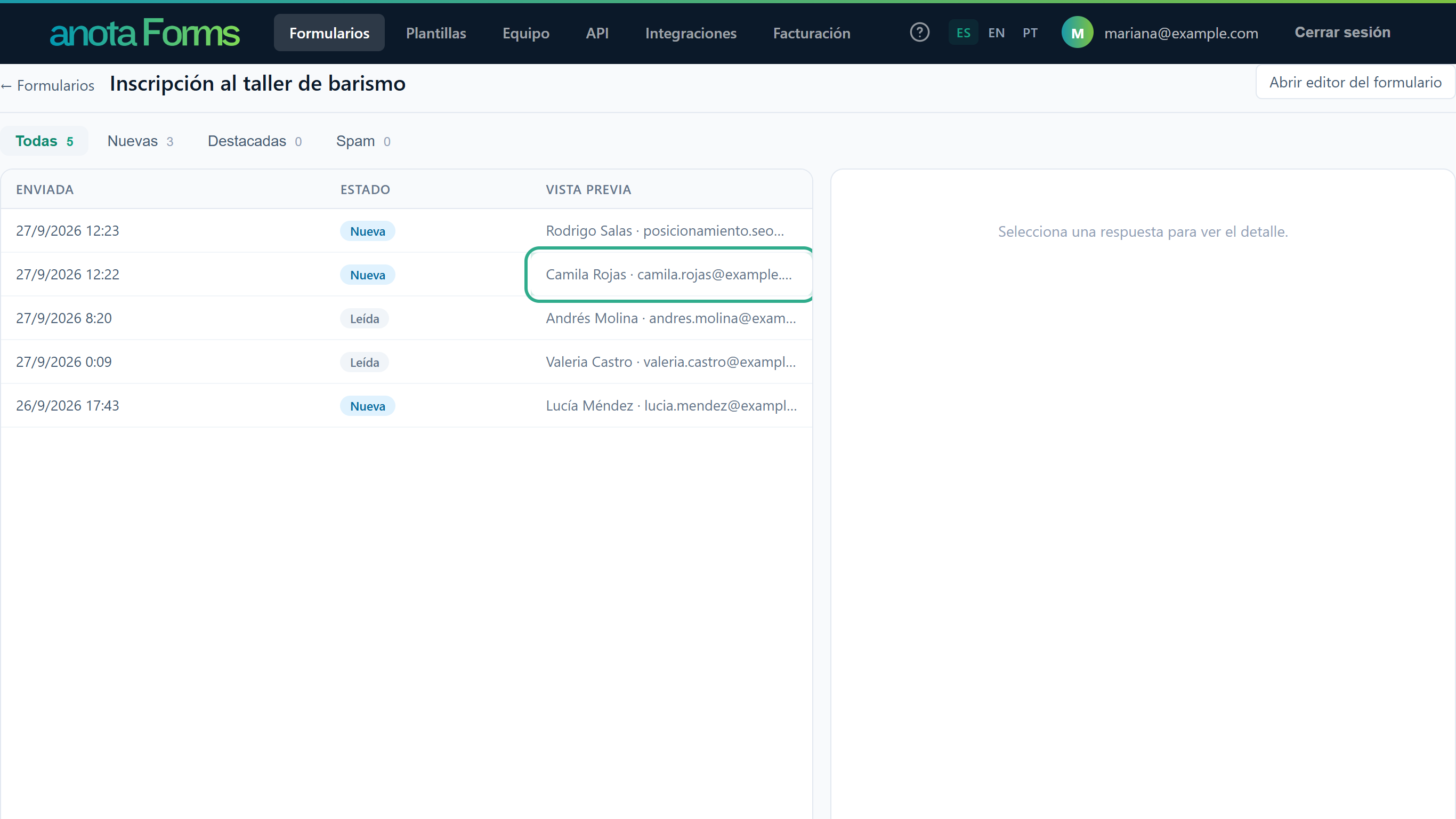Viewport: 1456px width, 819px height.
Task: Click Nueva badge in Lucía Méndez row
Action: point(367,406)
